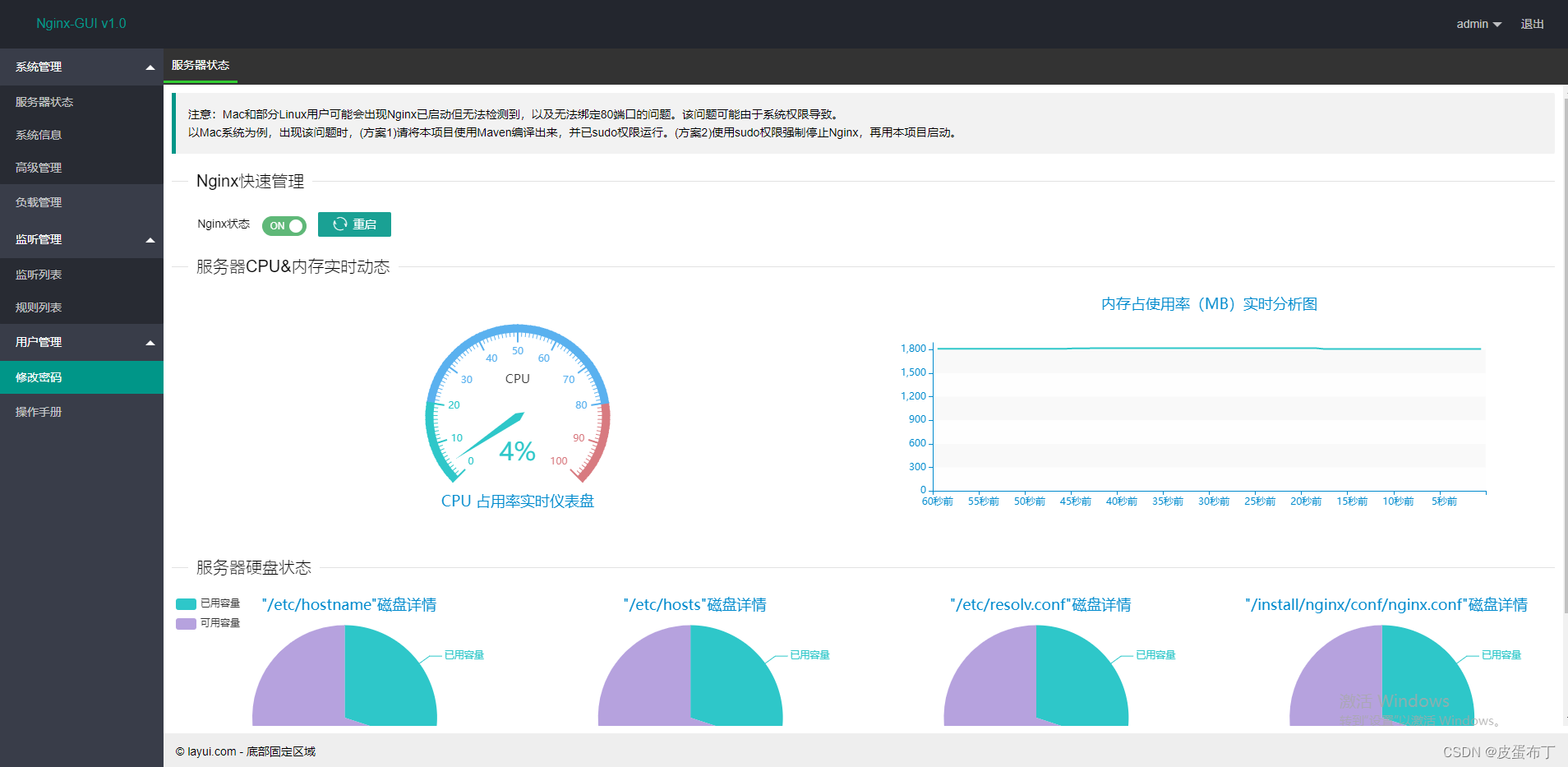The width and height of the screenshot is (1568, 767).
Task: Open 操作手册 in sidebar
Action: pos(81,412)
